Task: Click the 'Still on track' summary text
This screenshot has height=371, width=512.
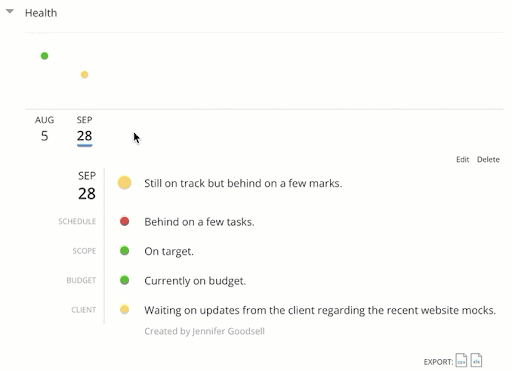Action: click(243, 183)
